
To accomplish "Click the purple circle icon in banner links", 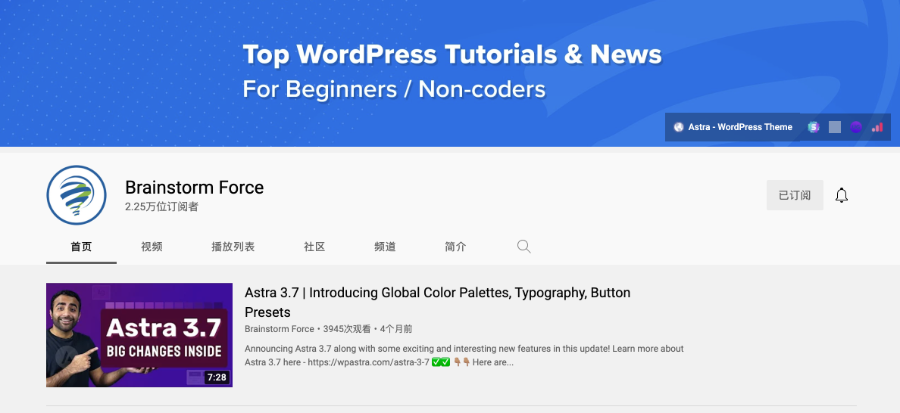I will (x=856, y=127).
